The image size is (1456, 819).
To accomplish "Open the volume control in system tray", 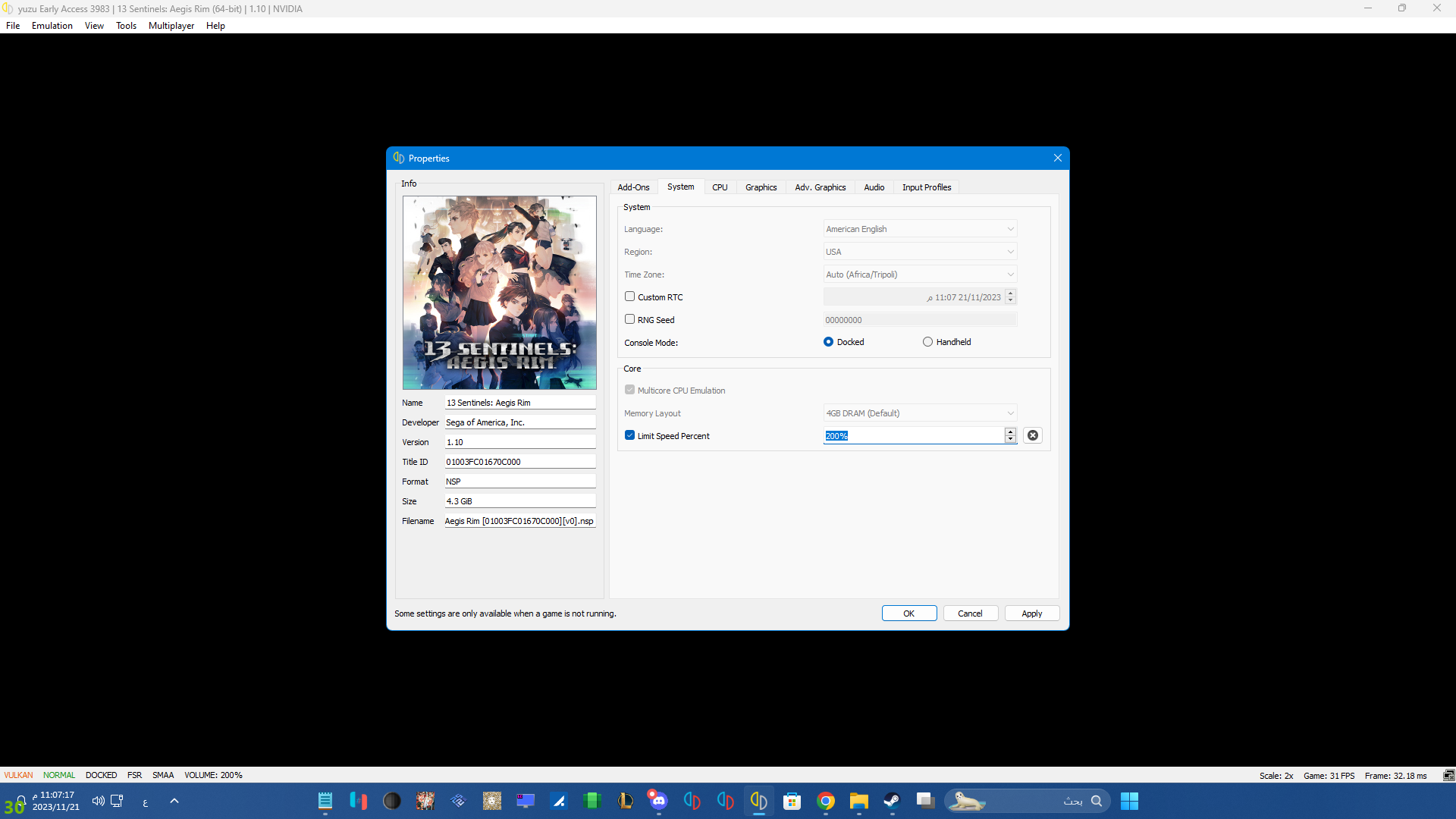I will coord(98,801).
